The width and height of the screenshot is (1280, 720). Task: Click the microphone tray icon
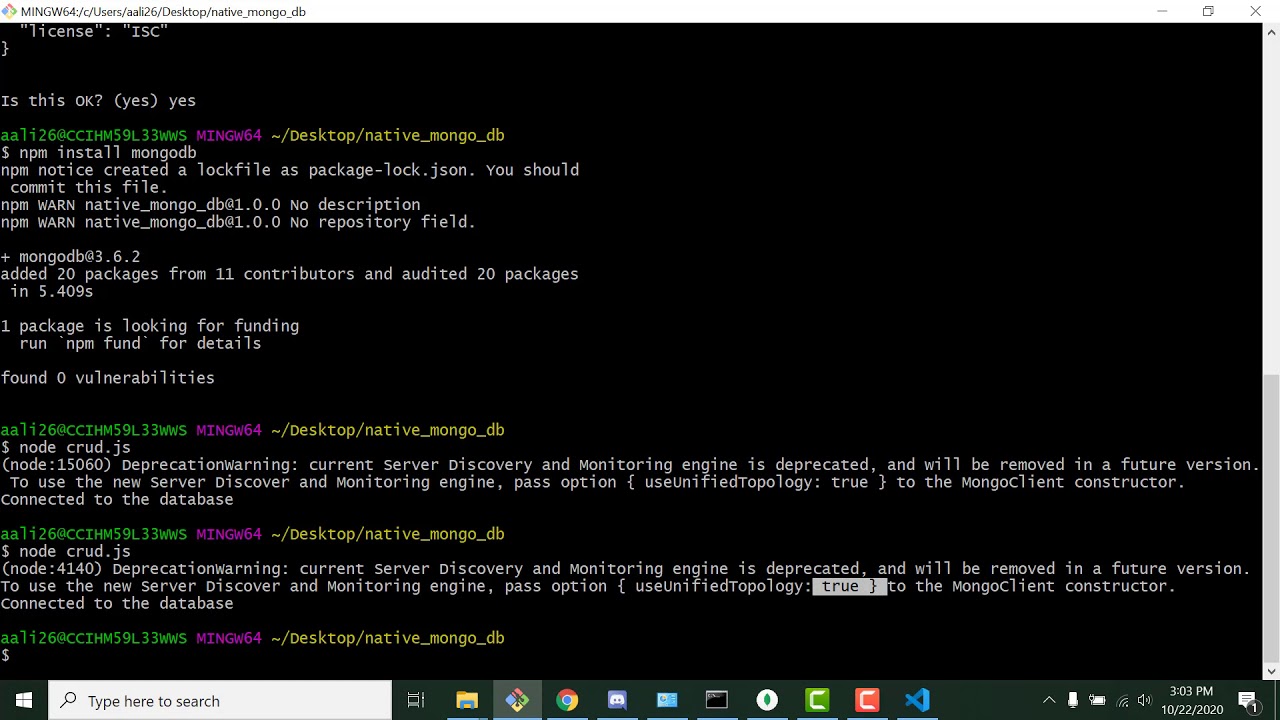(x=1073, y=700)
